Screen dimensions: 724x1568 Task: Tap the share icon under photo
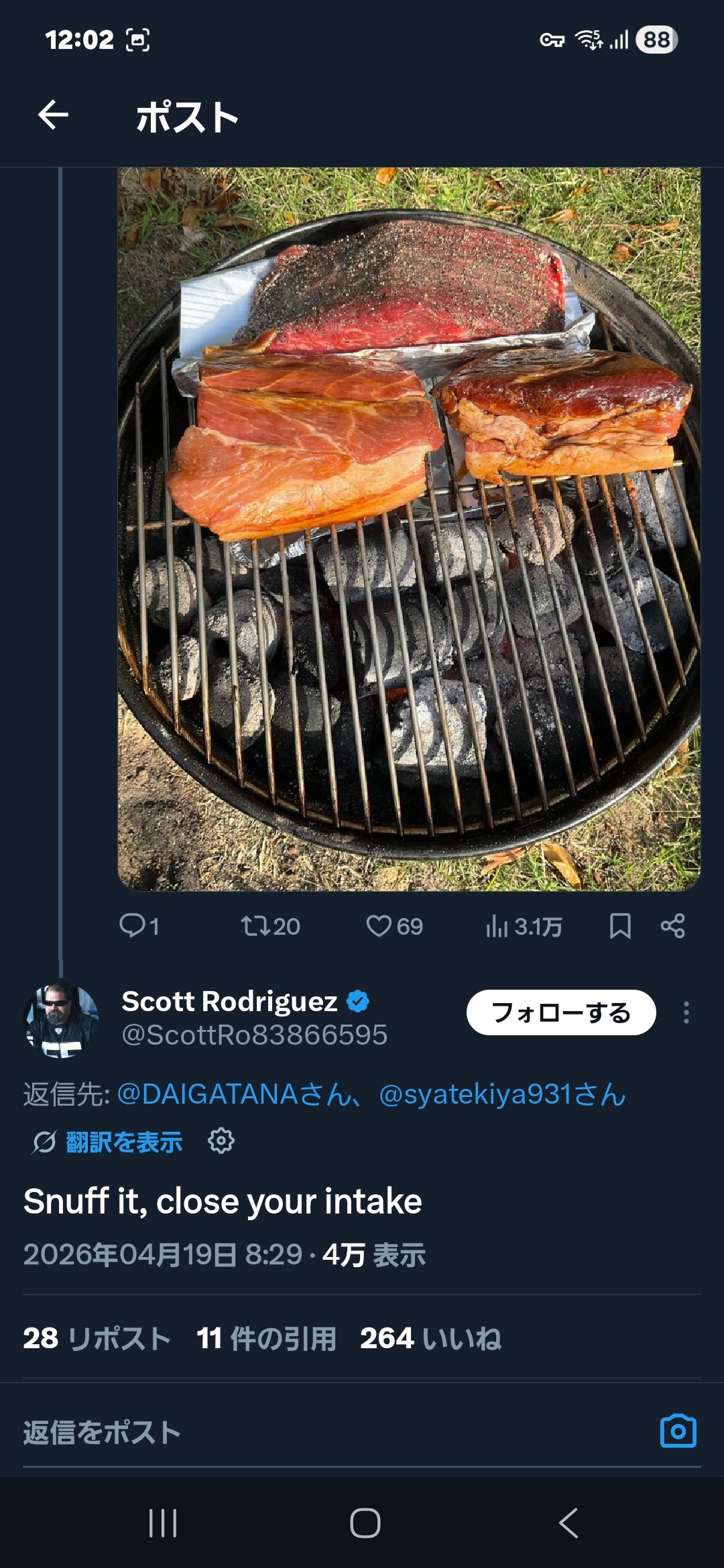(672, 926)
